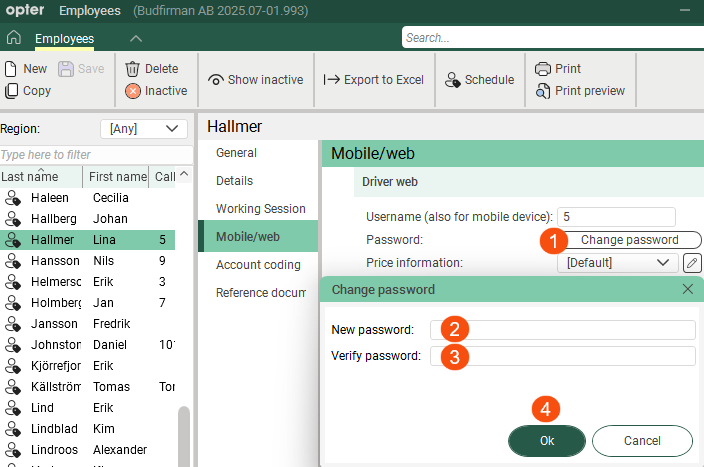Click the New employee toolbar icon

click(x=12, y=69)
